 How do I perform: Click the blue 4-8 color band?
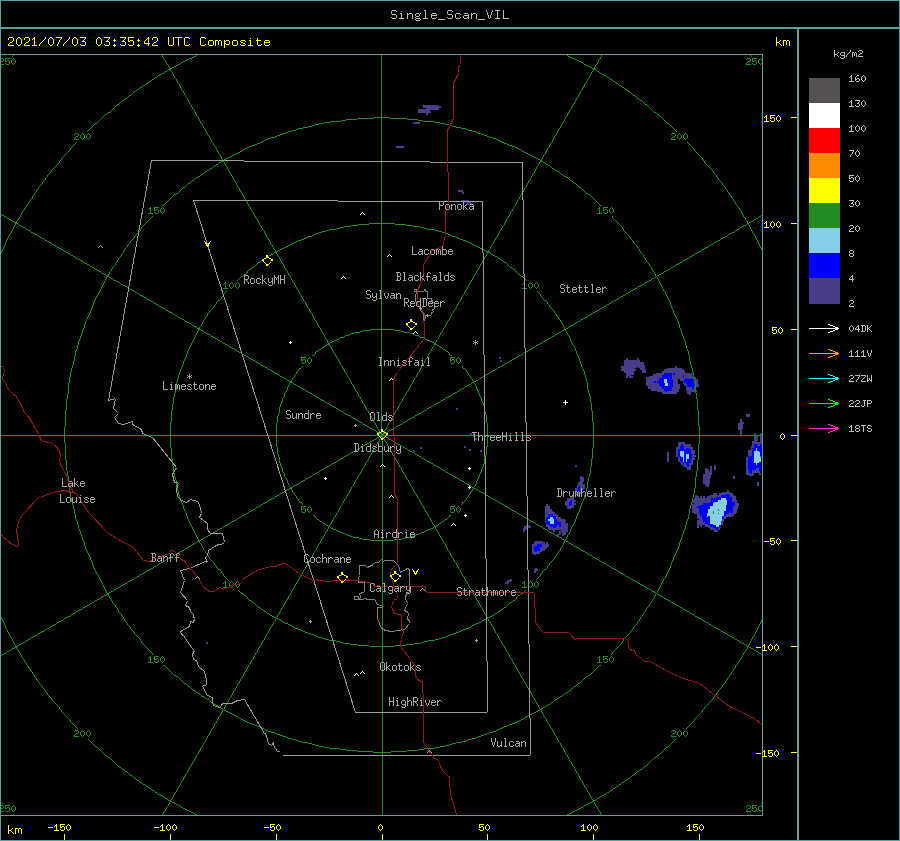coord(824,266)
